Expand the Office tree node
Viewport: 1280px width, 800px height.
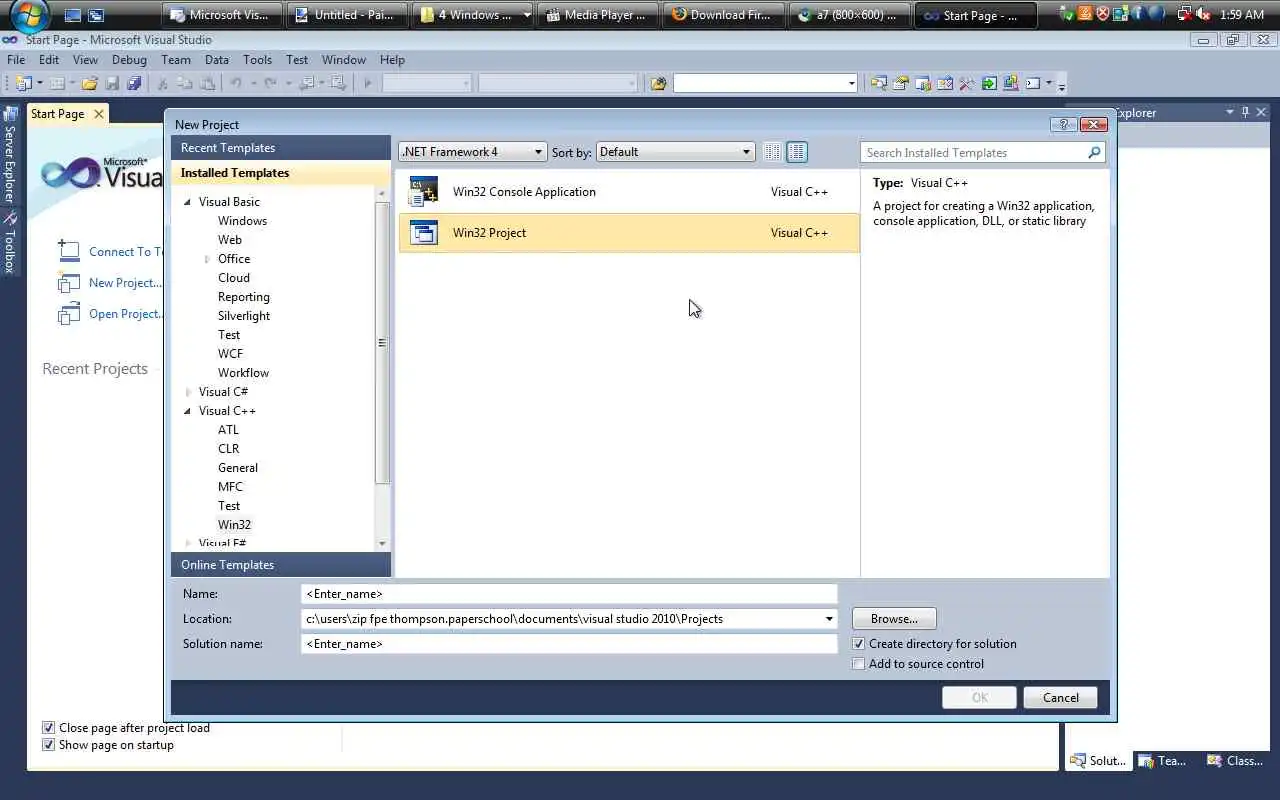pyautogui.click(x=207, y=259)
